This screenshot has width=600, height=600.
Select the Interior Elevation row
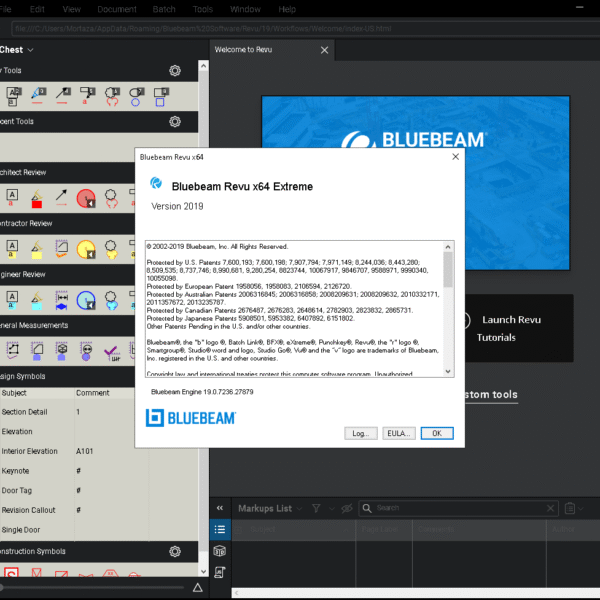tap(67, 451)
